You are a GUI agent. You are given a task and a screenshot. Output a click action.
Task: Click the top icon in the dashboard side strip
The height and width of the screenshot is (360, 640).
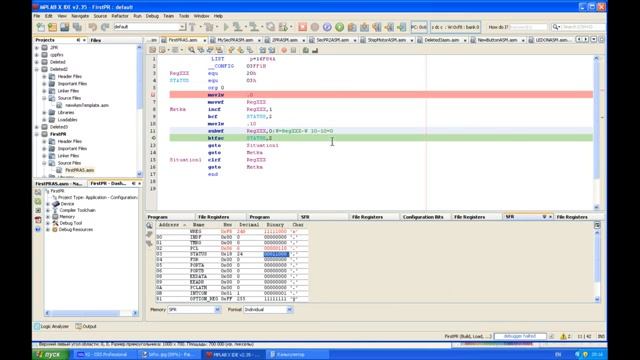tap(38, 192)
